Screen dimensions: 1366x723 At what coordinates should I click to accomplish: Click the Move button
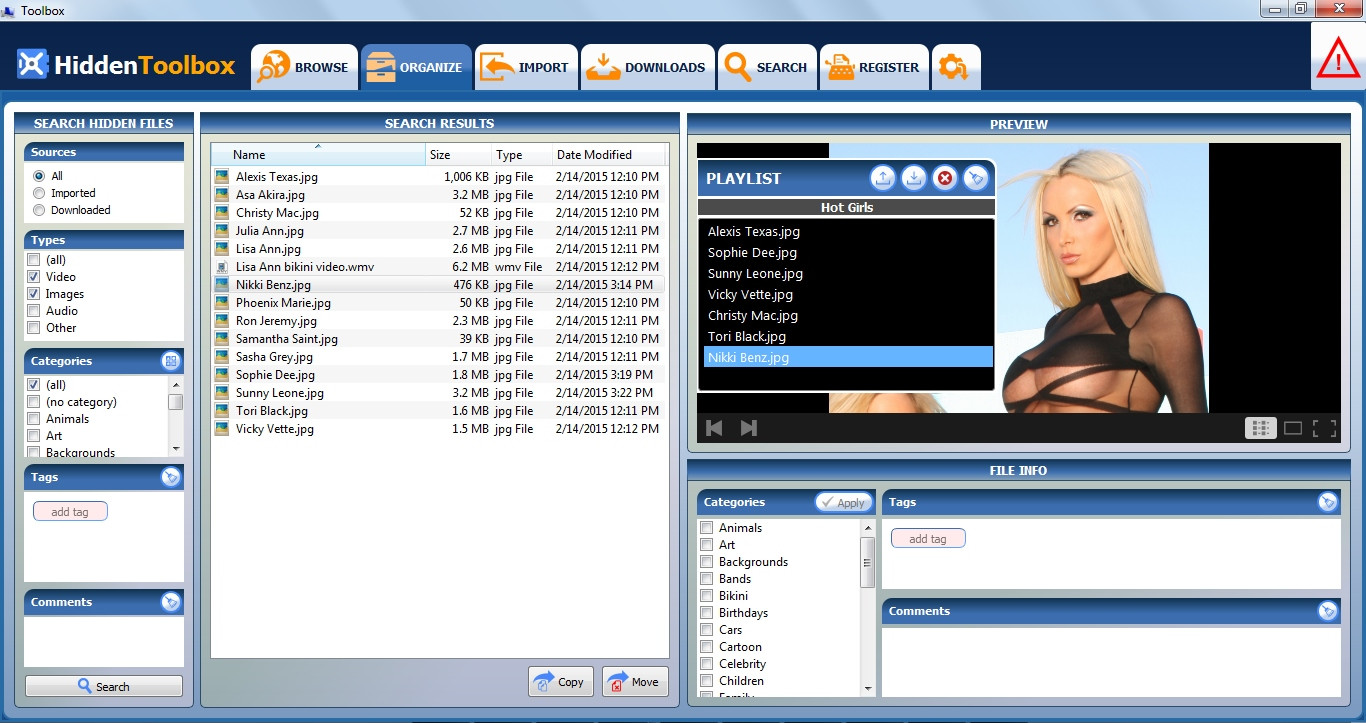coord(635,682)
